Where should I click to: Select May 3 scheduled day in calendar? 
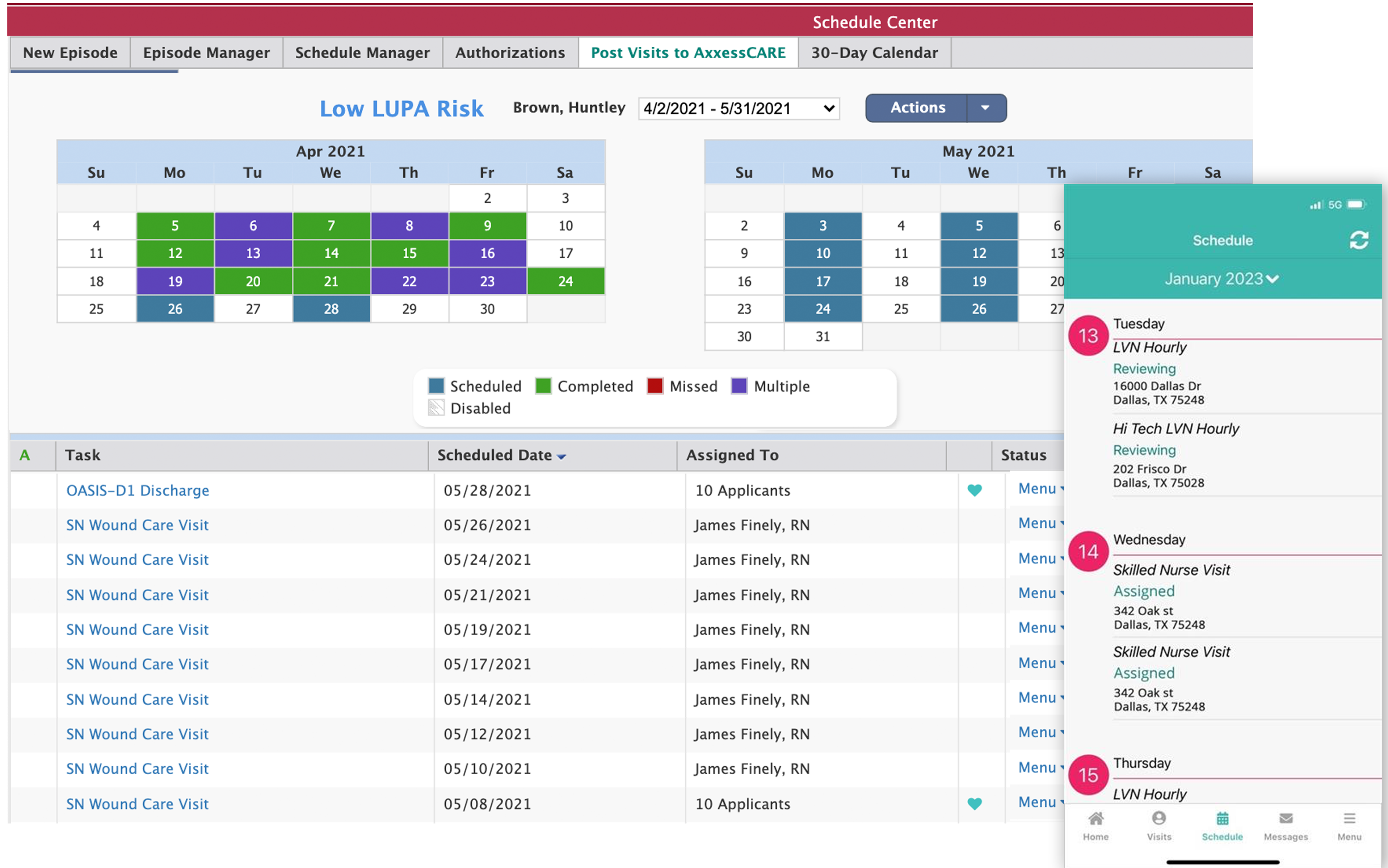point(823,226)
